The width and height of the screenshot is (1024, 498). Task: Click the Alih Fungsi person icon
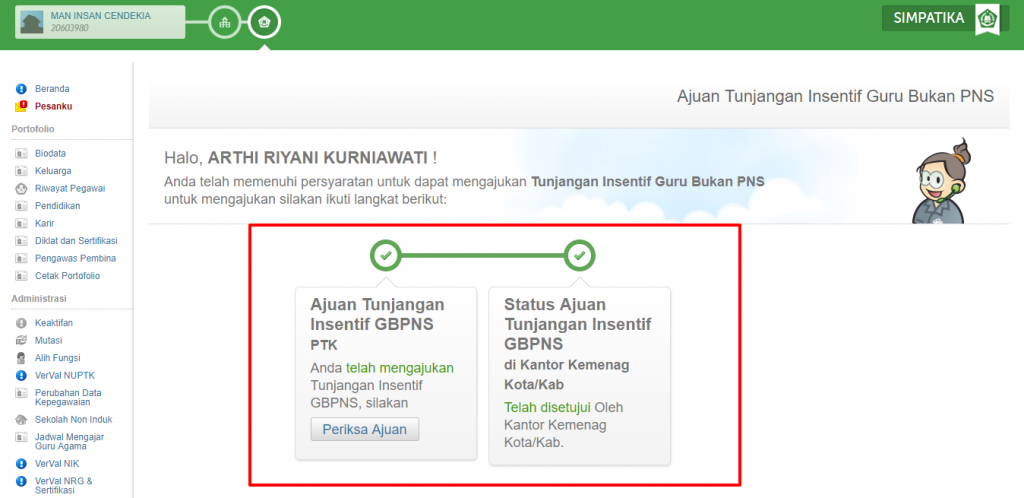pyautogui.click(x=21, y=358)
